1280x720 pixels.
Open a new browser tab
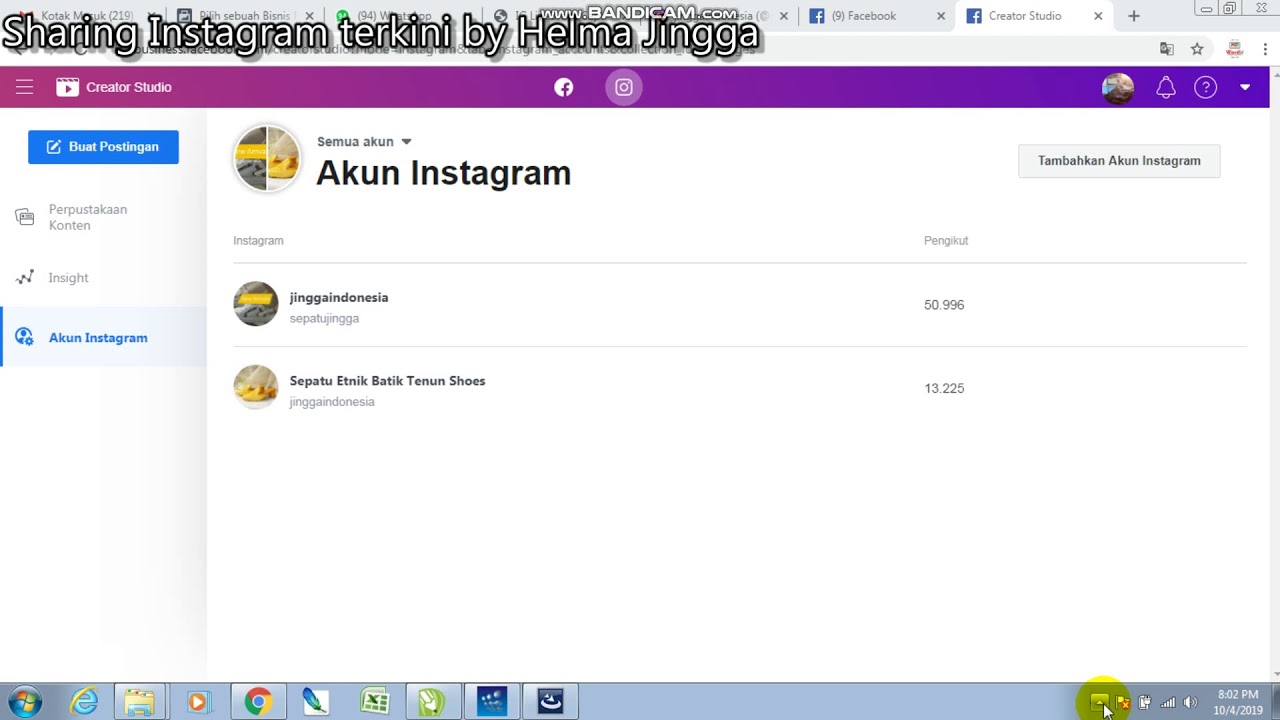(x=1133, y=16)
